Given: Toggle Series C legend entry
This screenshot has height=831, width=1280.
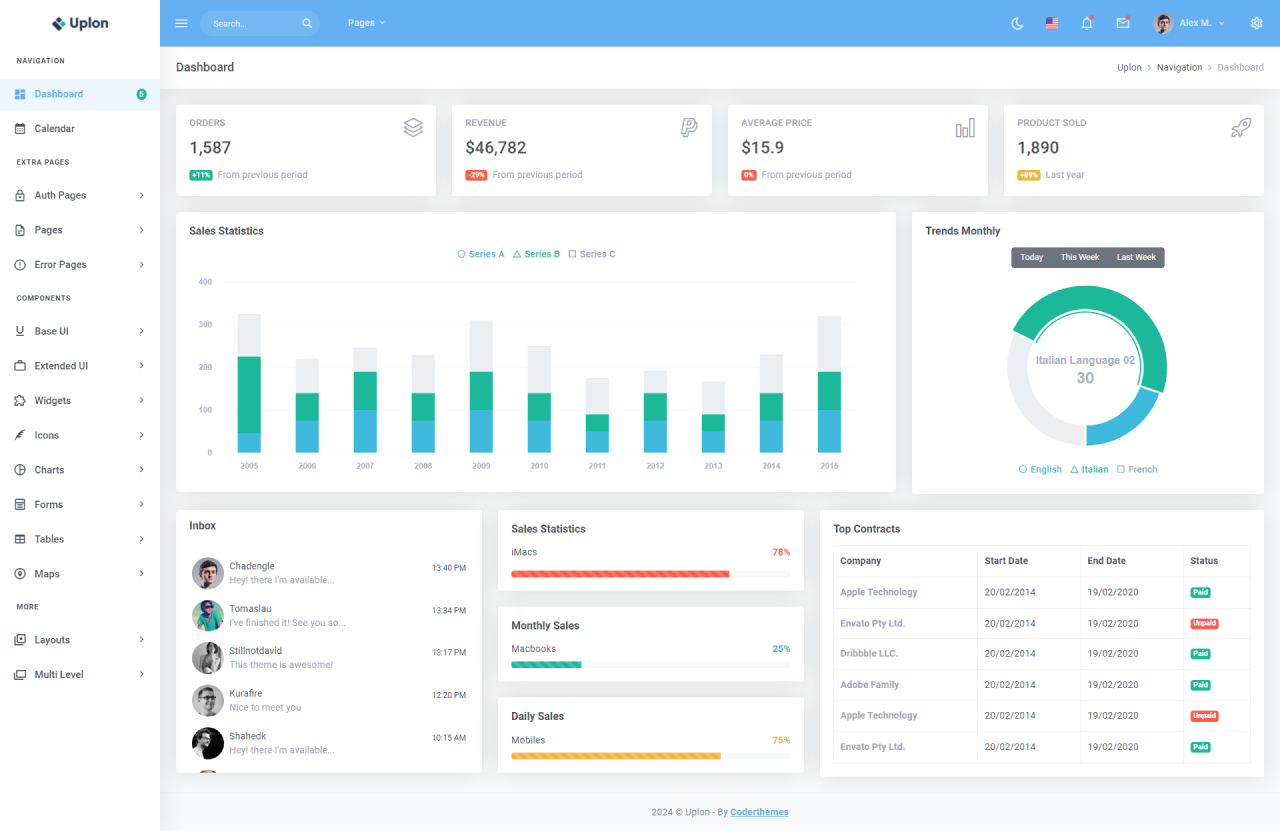Looking at the screenshot, I should [x=592, y=254].
